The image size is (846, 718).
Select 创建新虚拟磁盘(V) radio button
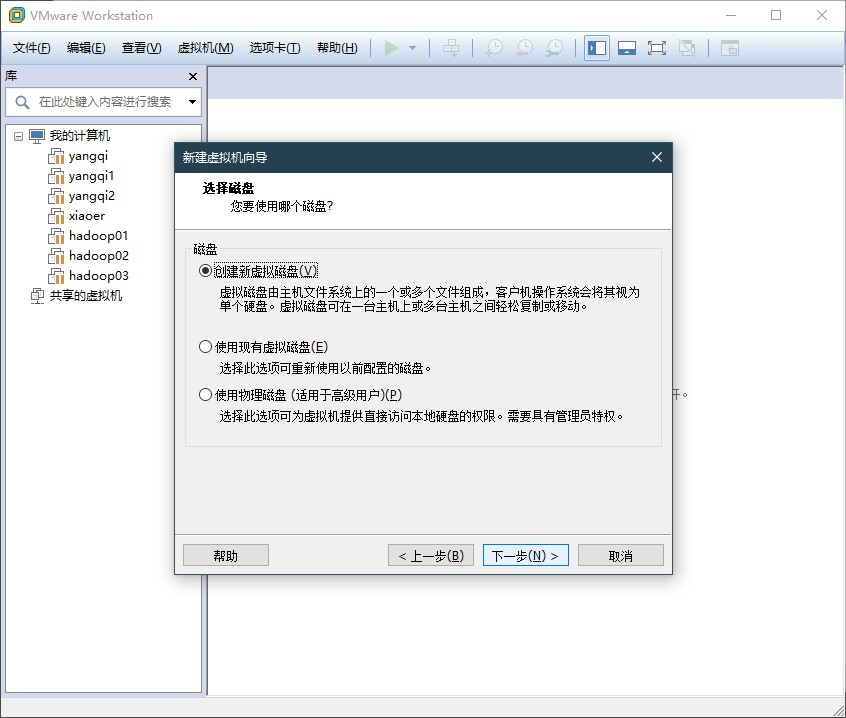pos(205,270)
